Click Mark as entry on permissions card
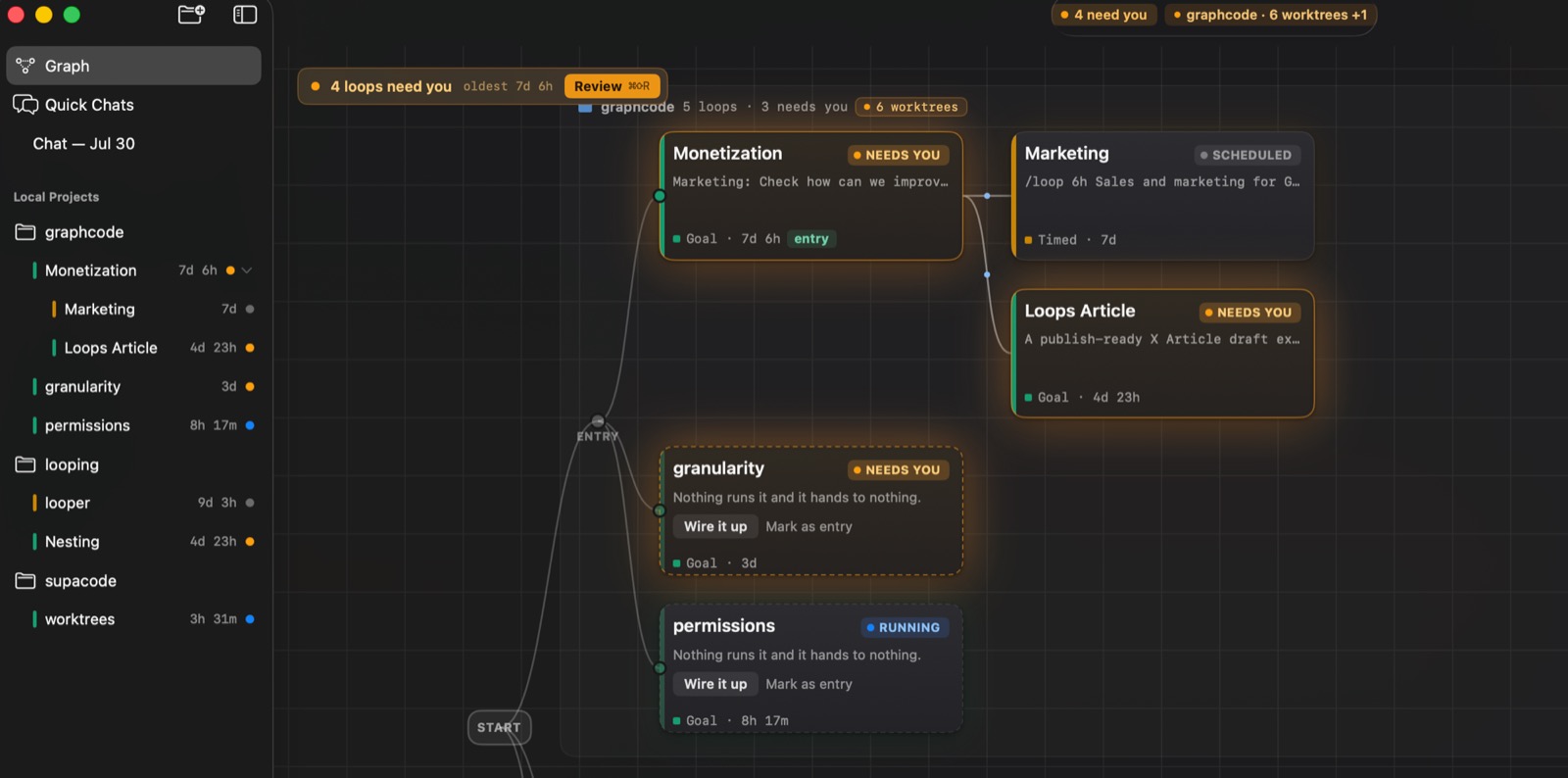1568x778 pixels. 808,684
